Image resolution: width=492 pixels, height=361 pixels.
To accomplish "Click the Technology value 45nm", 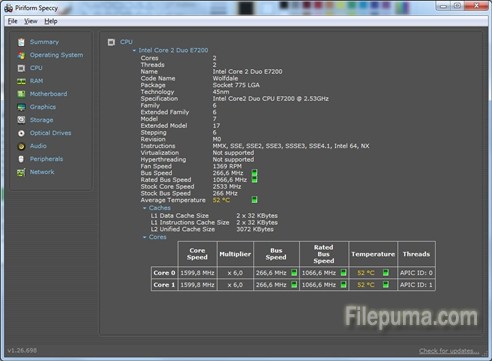I will coord(221,92).
